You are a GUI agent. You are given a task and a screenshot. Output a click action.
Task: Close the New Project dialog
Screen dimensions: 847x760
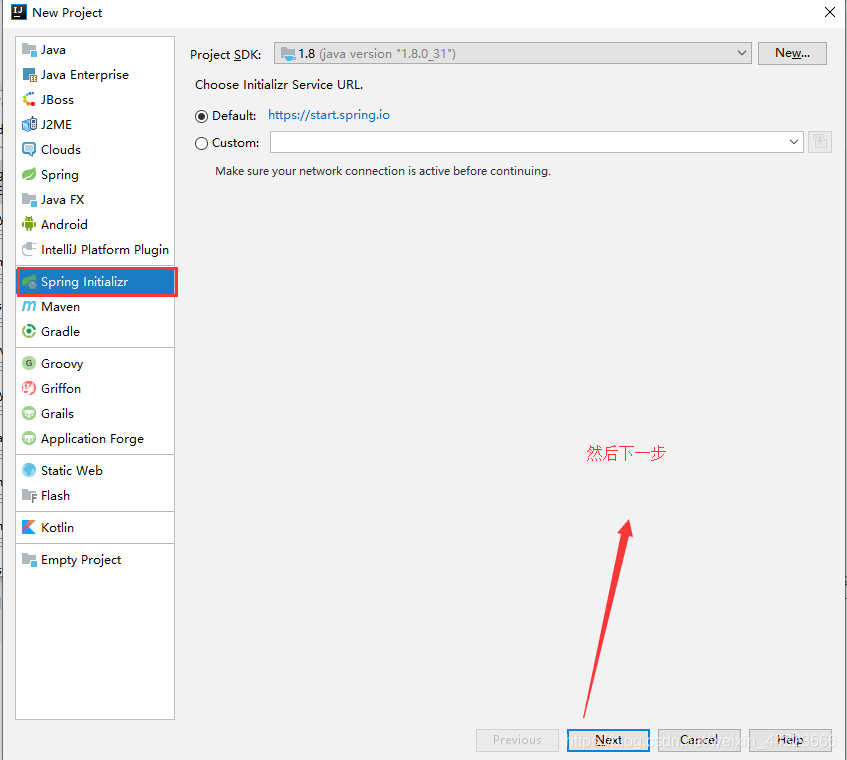coord(830,12)
